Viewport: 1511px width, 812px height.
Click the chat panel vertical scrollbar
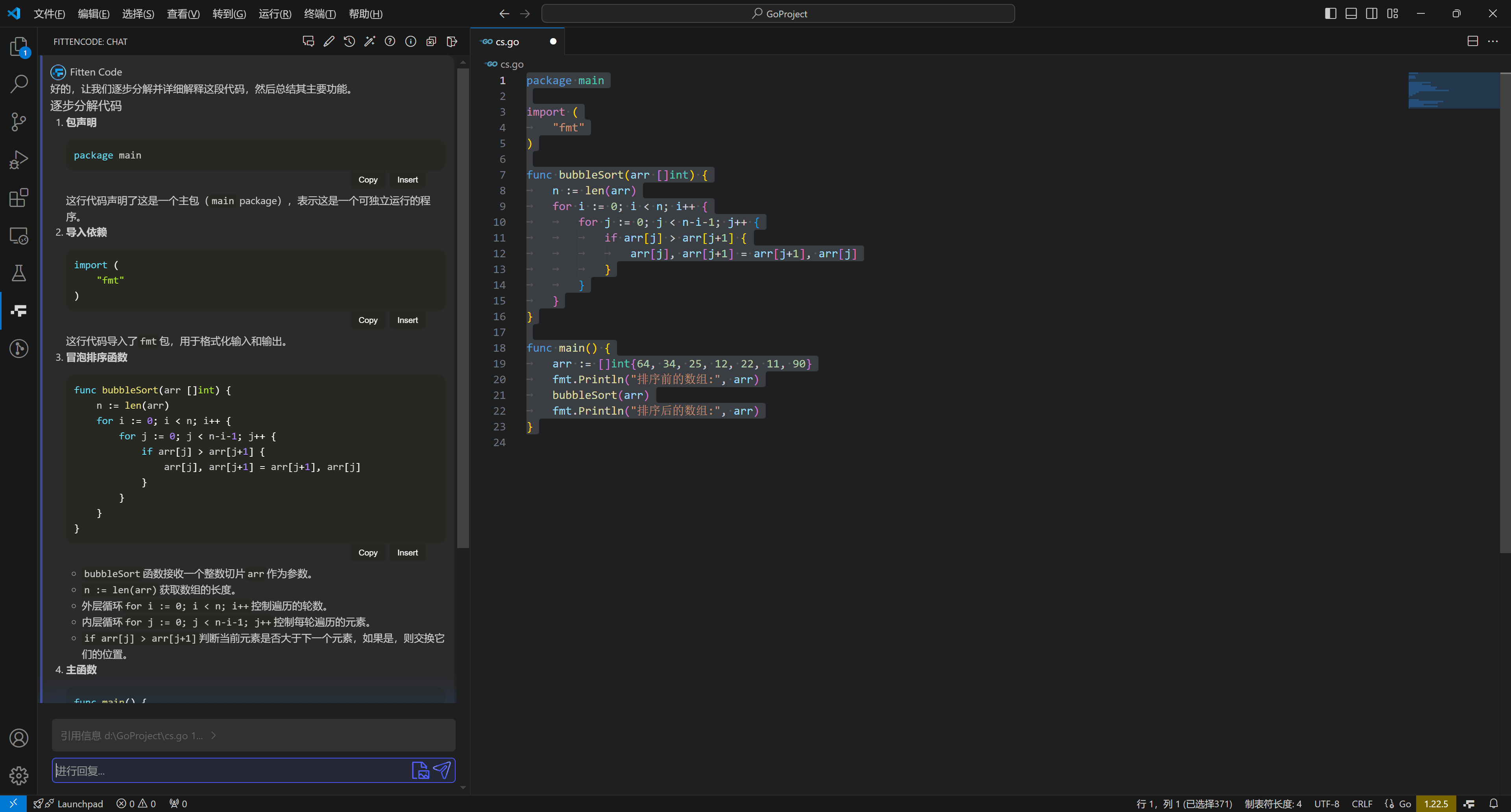(463, 308)
